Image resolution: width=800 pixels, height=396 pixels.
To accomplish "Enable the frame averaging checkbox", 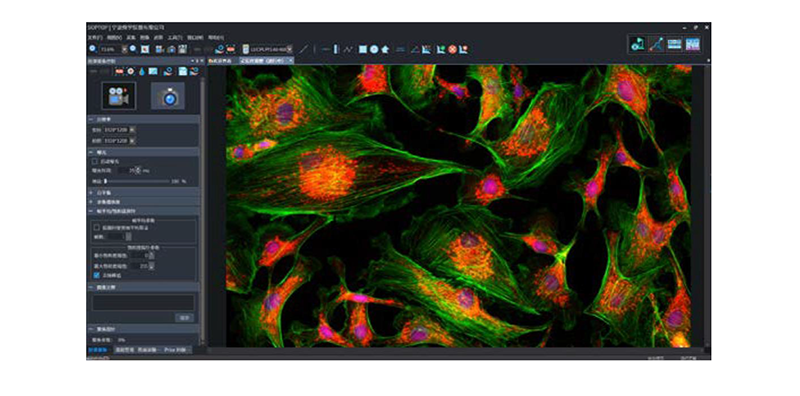I will [x=96, y=227].
